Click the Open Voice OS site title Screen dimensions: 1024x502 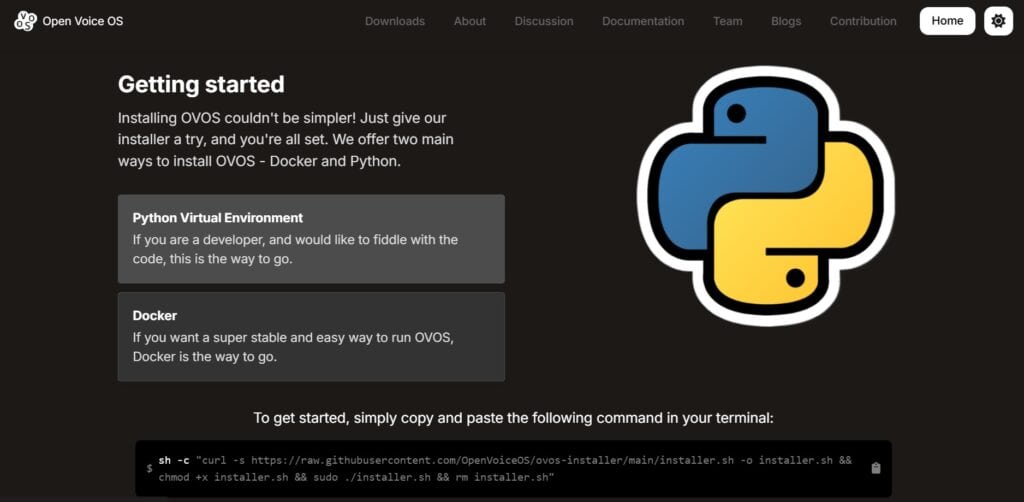click(82, 21)
